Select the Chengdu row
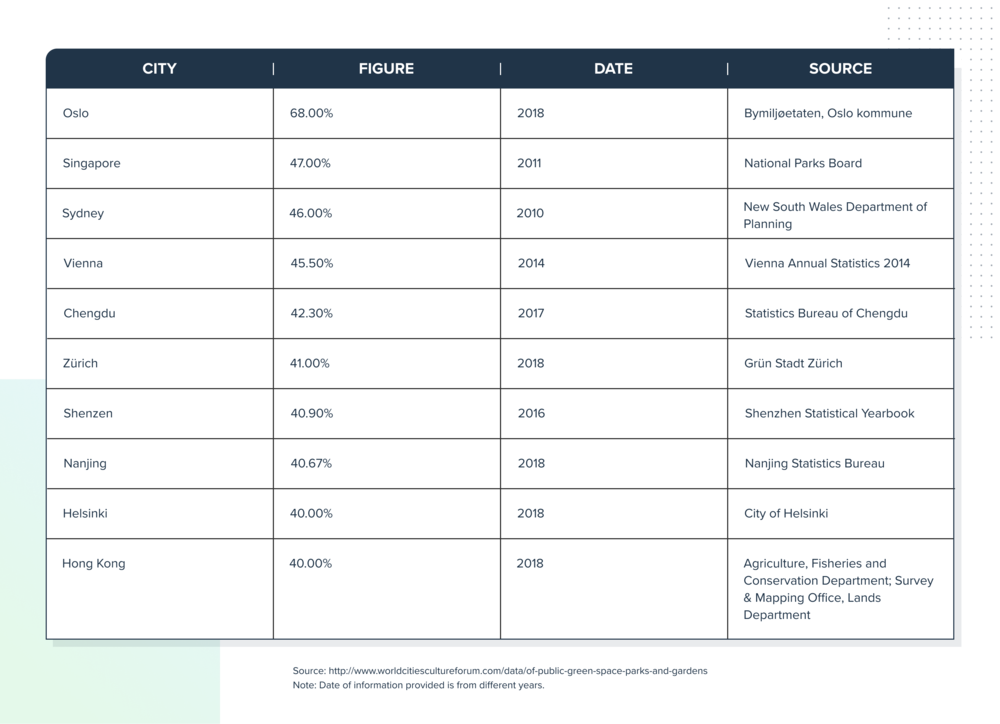The image size is (1000, 724). (x=160, y=313)
